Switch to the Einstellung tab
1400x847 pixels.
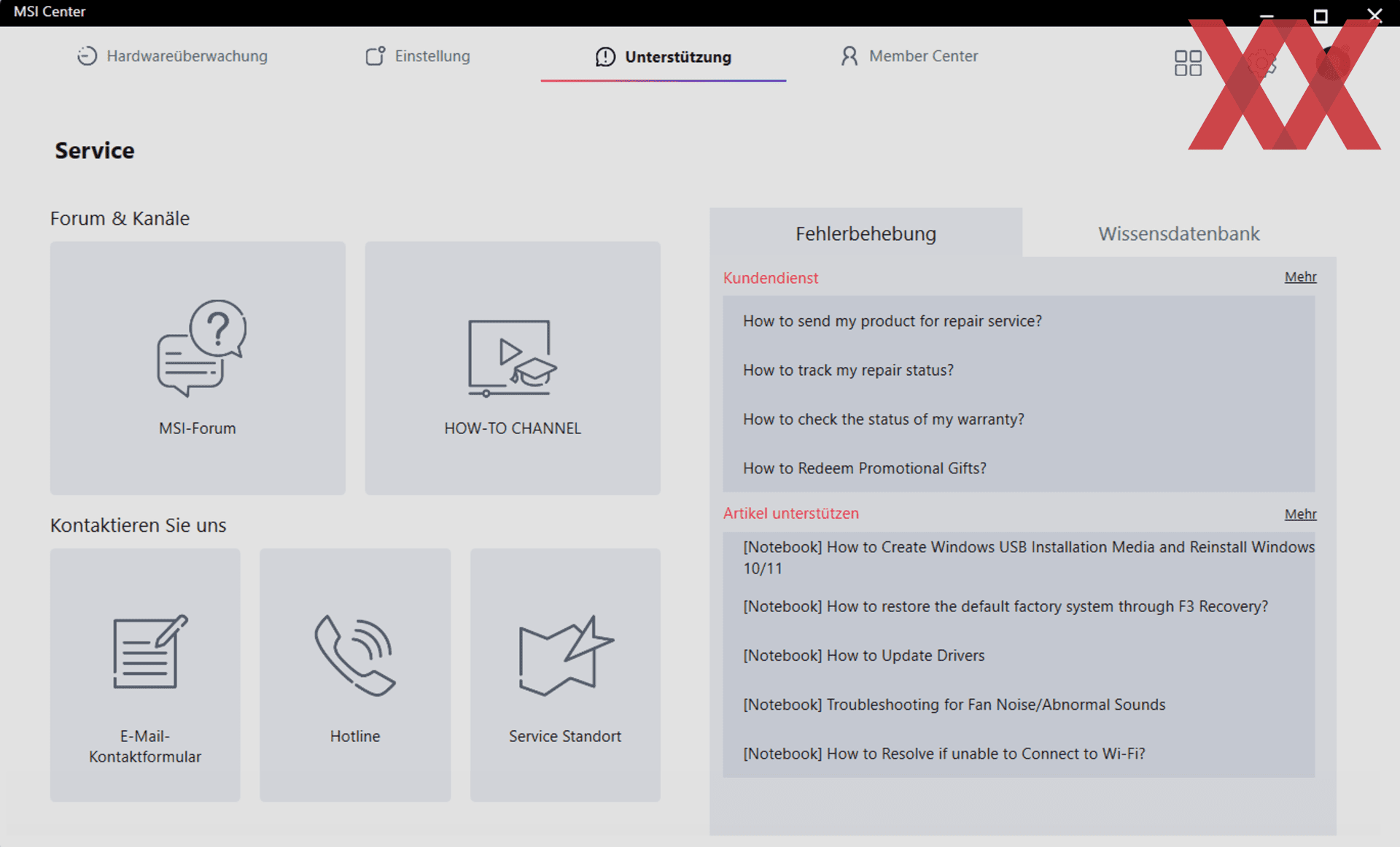(418, 56)
